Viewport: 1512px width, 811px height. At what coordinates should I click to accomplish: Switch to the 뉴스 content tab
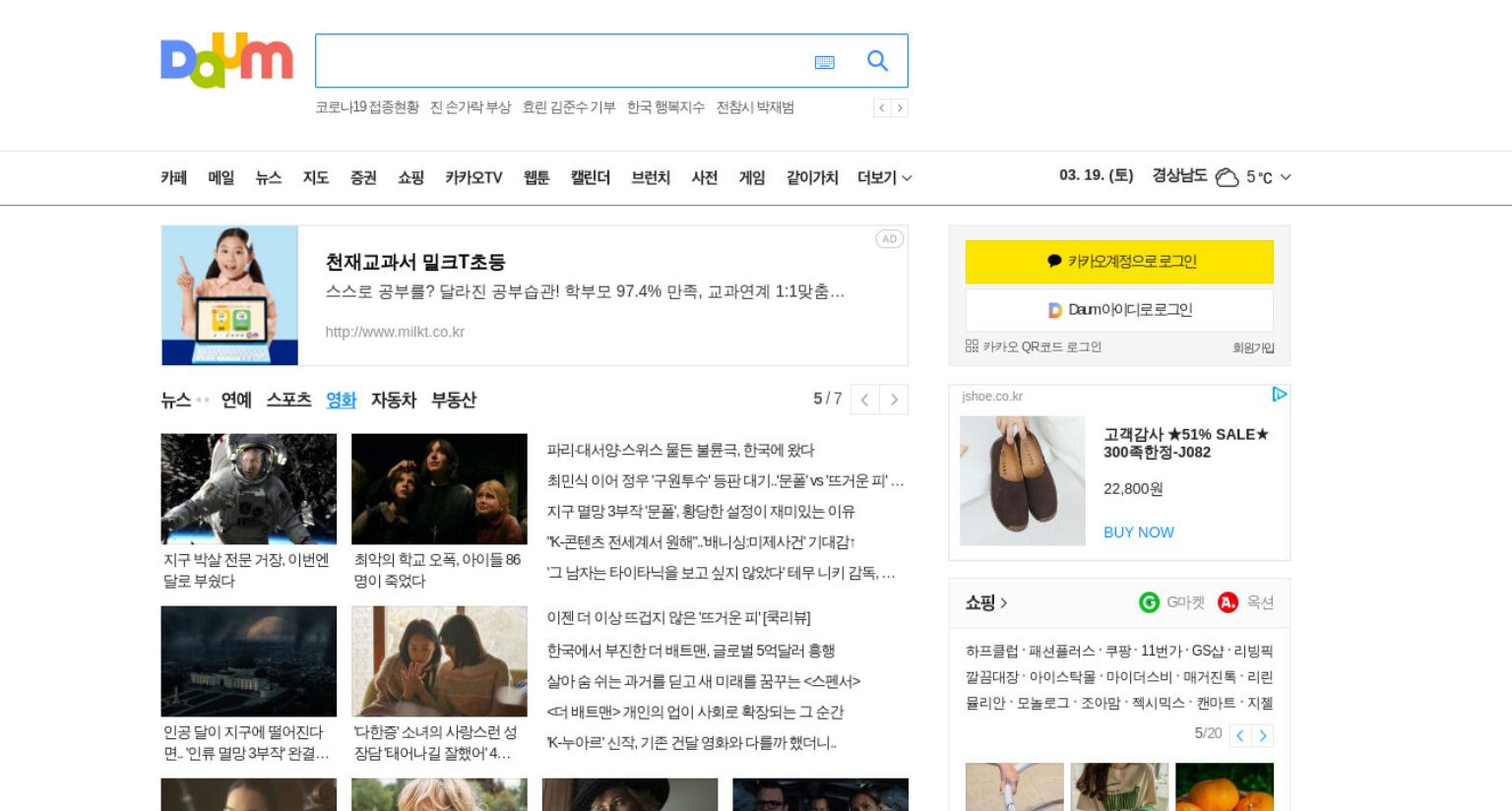(176, 400)
